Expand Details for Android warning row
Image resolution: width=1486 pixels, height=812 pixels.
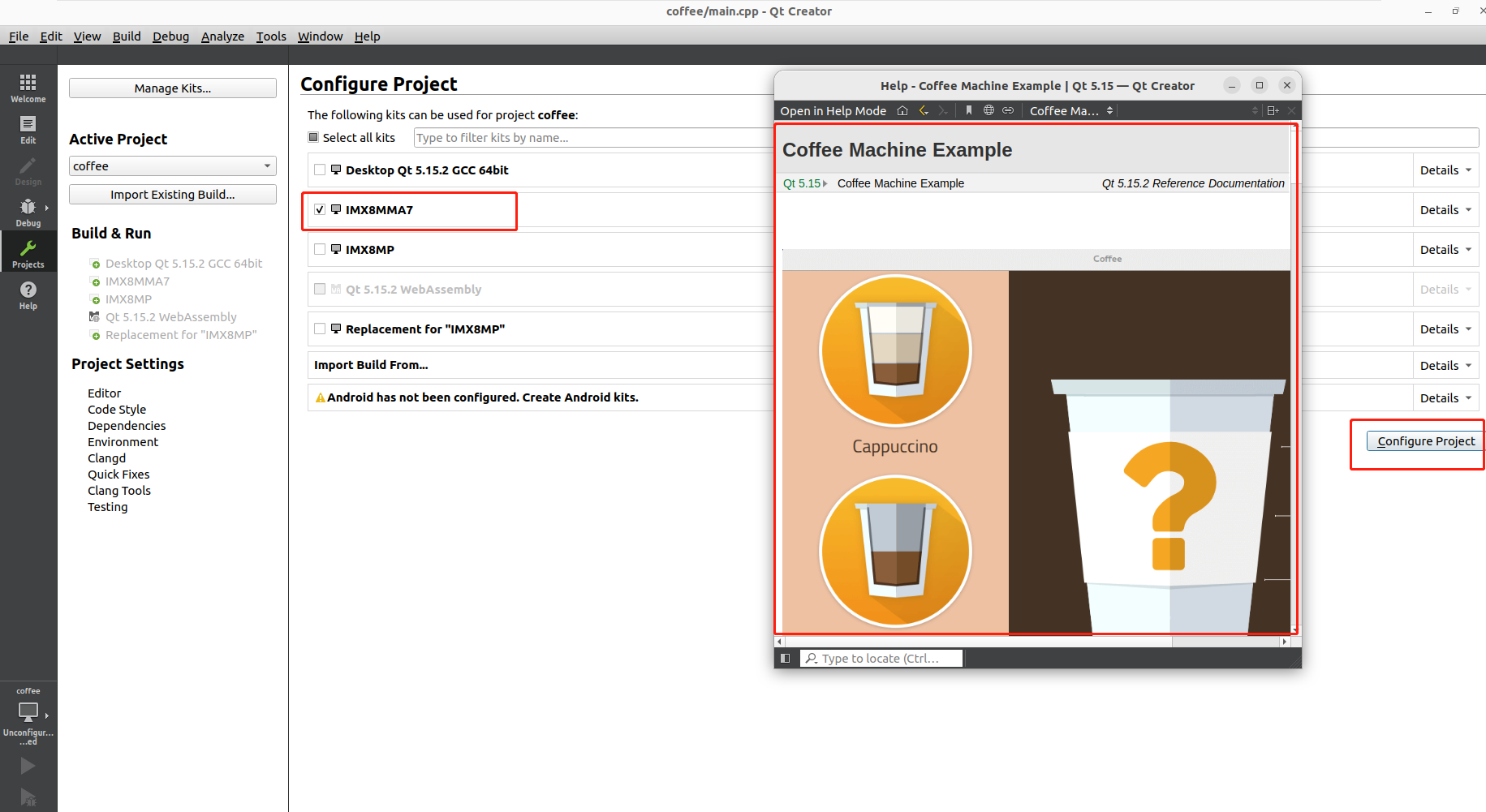(1445, 398)
